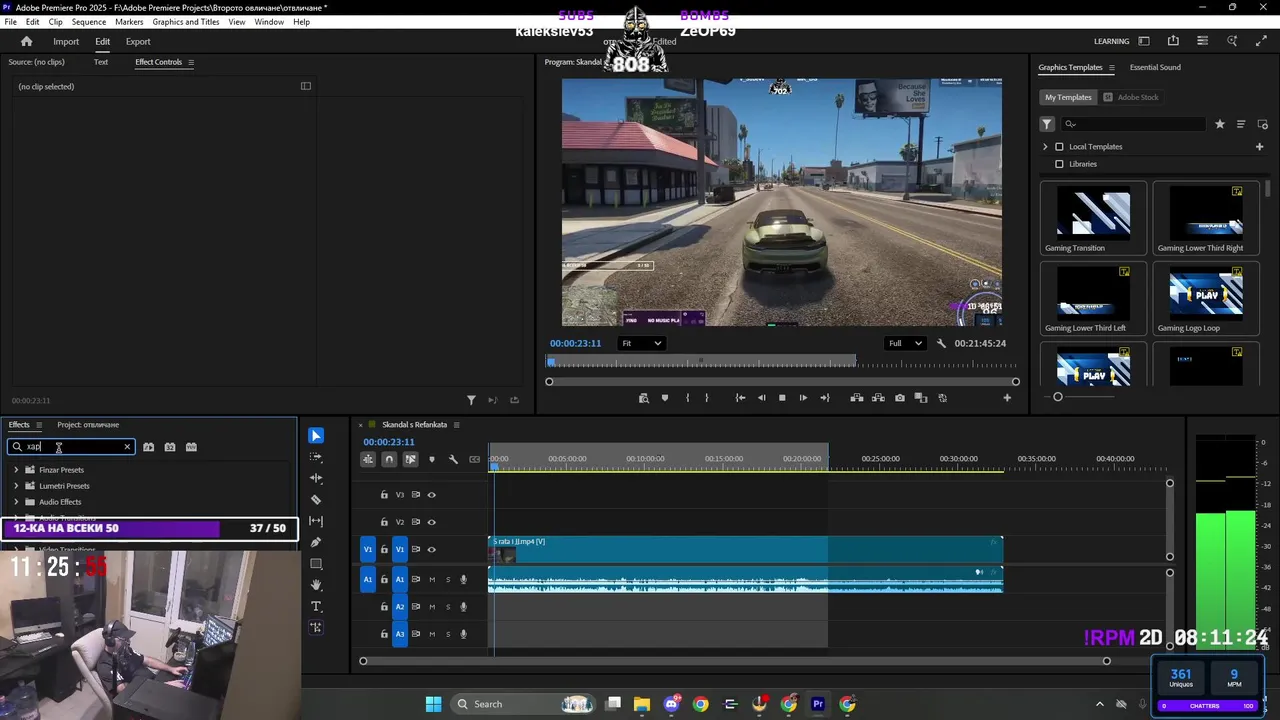Viewport: 1280px width, 720px height.
Task: Click the timeline playhead marker
Action: click(x=494, y=467)
